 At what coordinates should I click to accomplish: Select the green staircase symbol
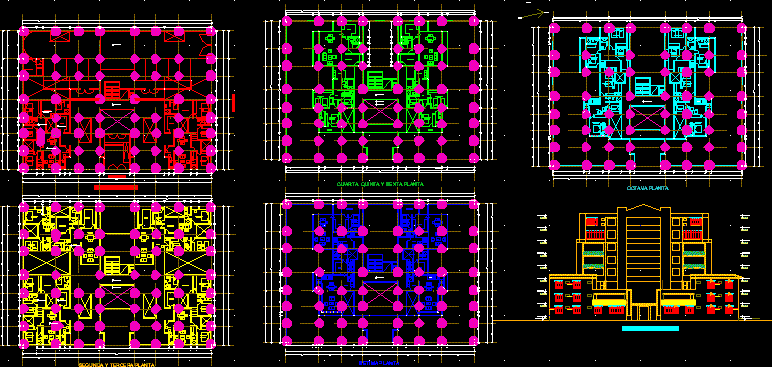coord(375,81)
